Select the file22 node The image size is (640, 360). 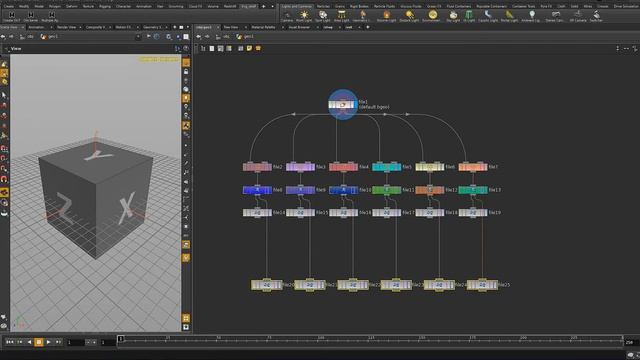click(x=353, y=285)
